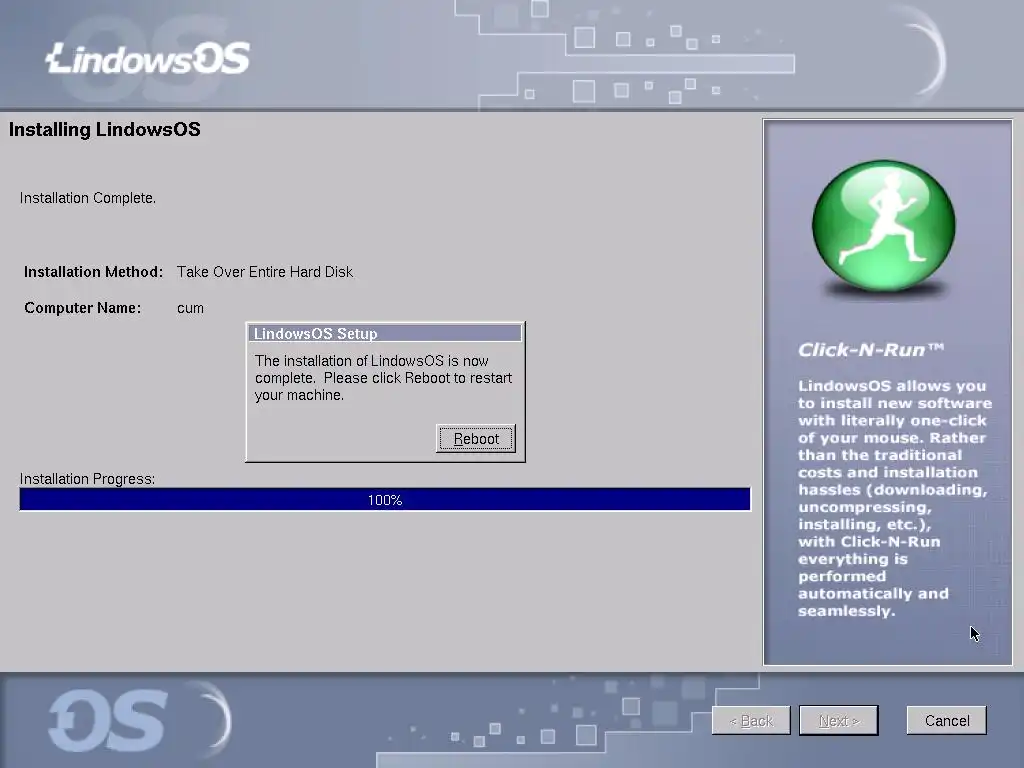
Task: Click the 'Installation Complete.' status text
Action: pos(88,198)
